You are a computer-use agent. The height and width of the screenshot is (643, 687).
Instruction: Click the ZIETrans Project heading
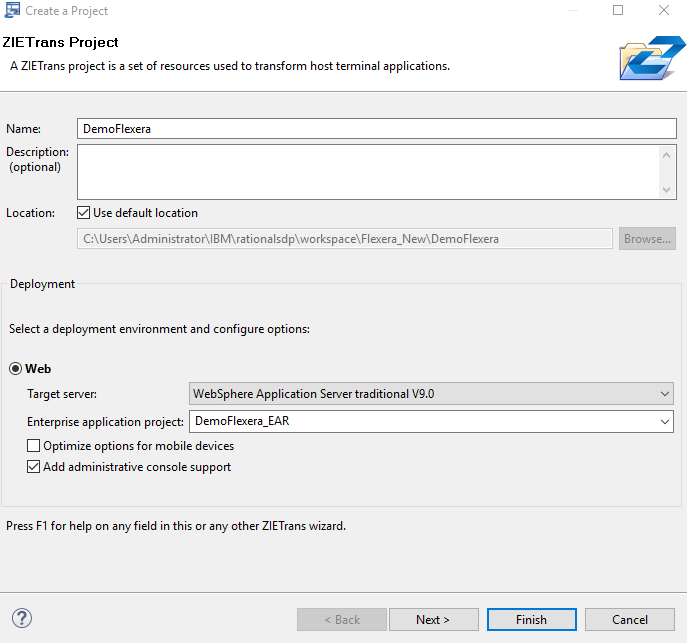coord(60,42)
